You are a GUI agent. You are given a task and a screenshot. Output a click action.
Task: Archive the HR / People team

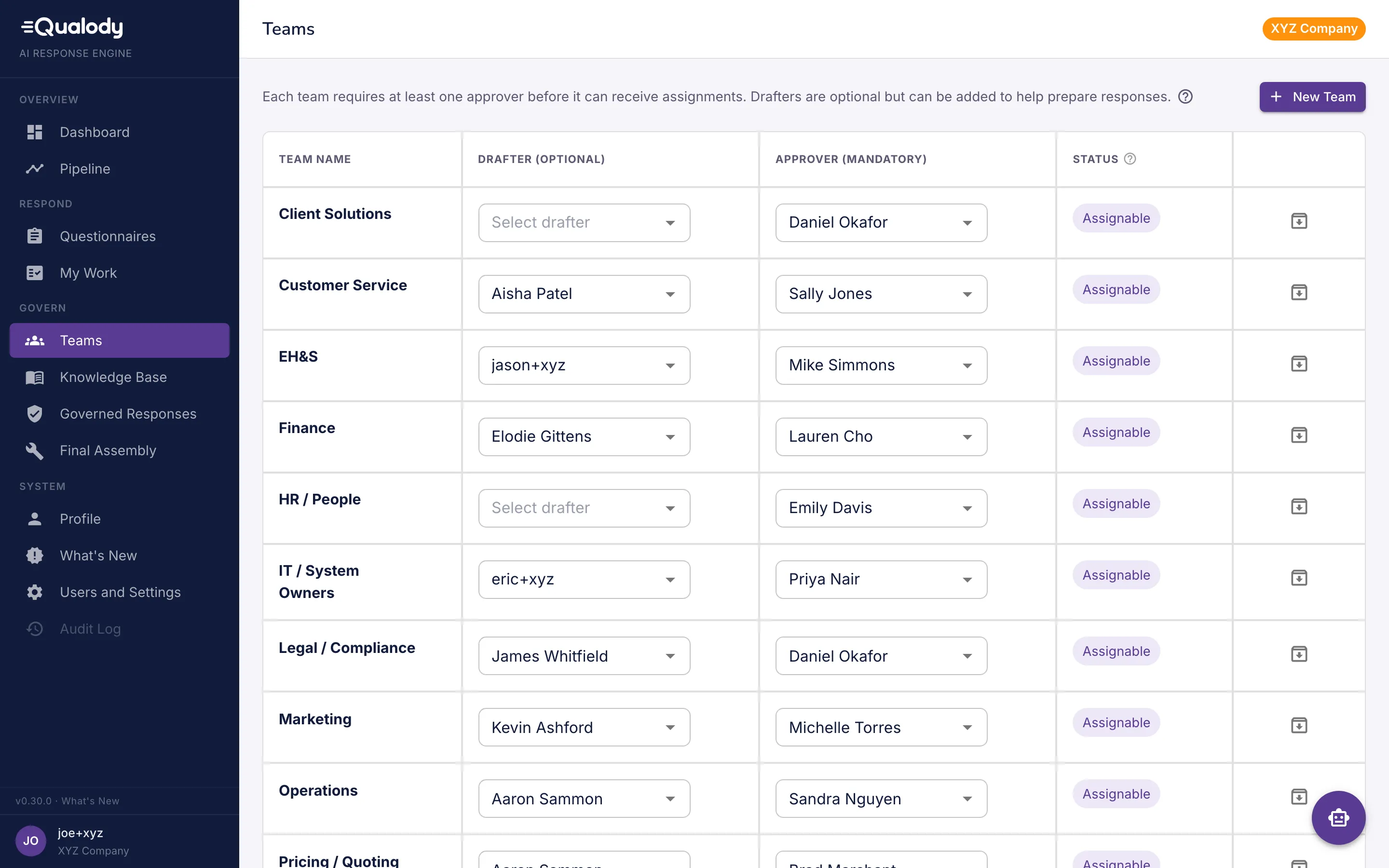(x=1299, y=506)
